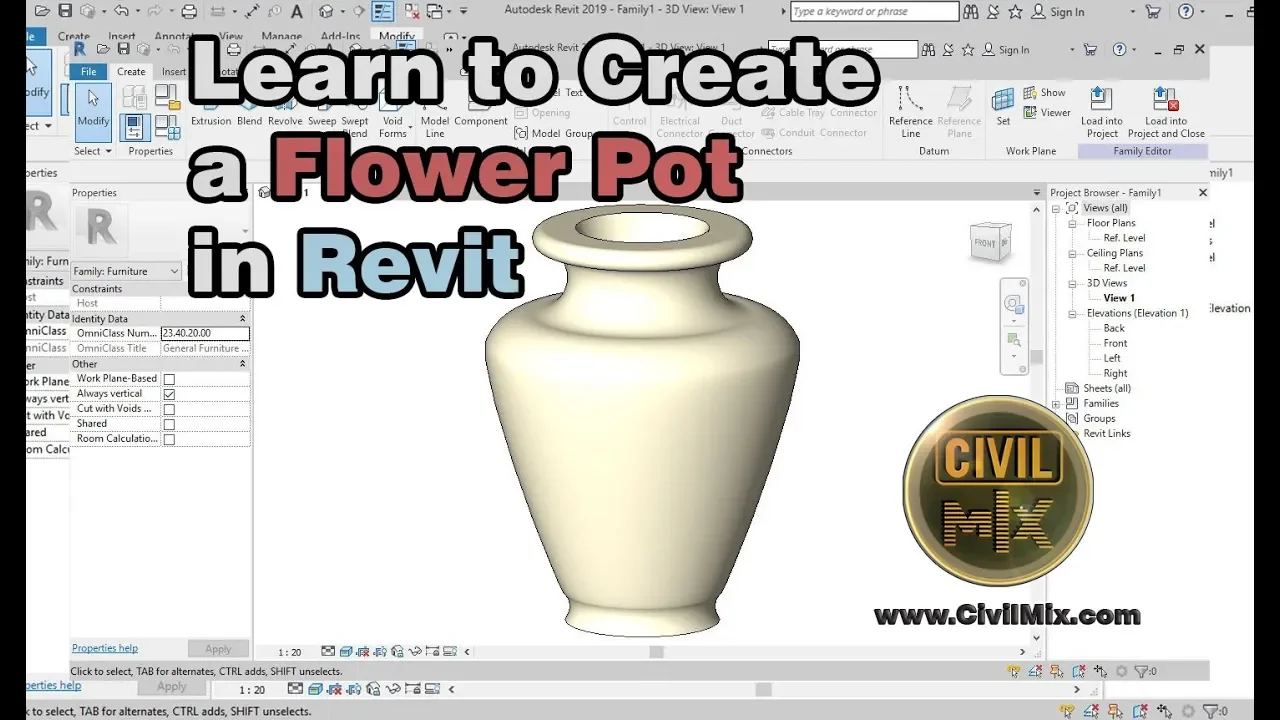Tick the Shared checkbox
Image resolution: width=1280 pixels, height=720 pixels.
(x=169, y=424)
